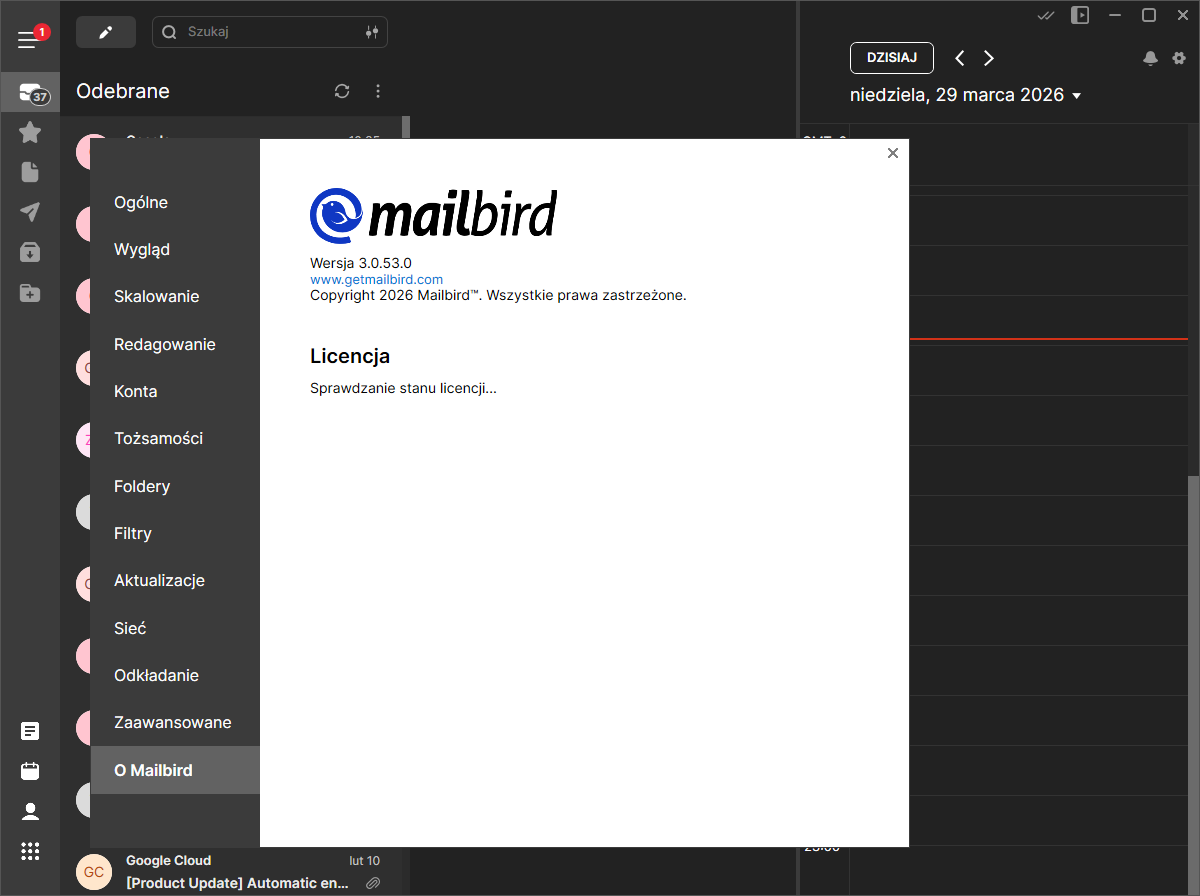The width and height of the screenshot is (1200, 896).
Task: Open search filter options icon
Action: tap(372, 32)
